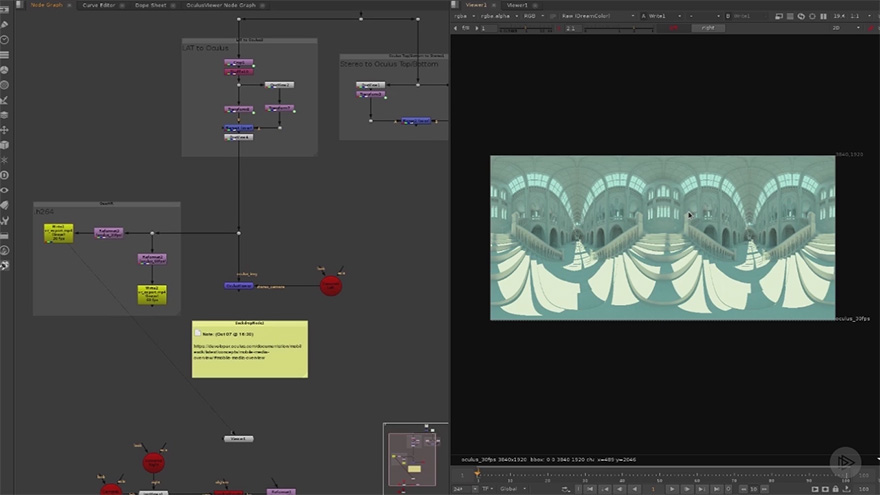Open the ToolSets wrench menu

[4, 221]
